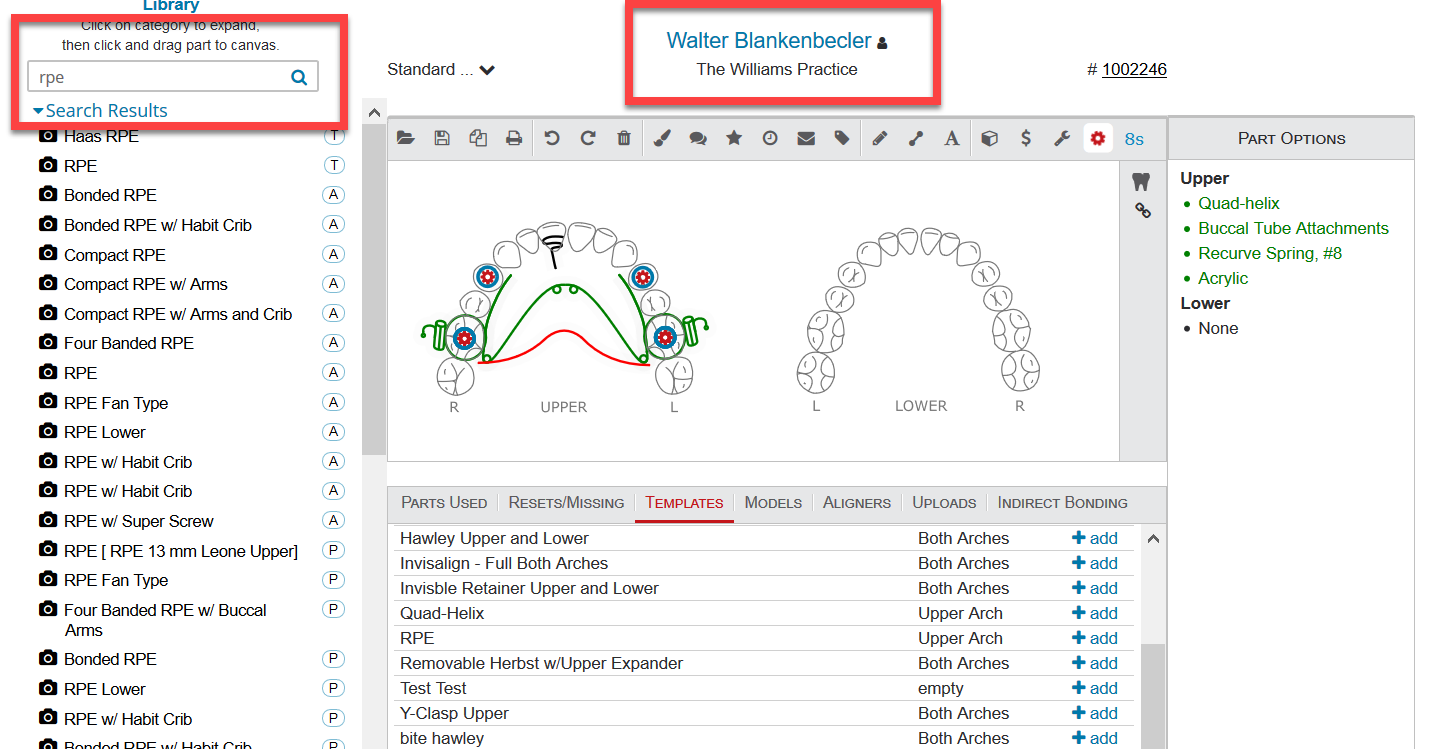
Task: Click the camera icon beside RPE w/ Super Screw
Action: (47, 520)
